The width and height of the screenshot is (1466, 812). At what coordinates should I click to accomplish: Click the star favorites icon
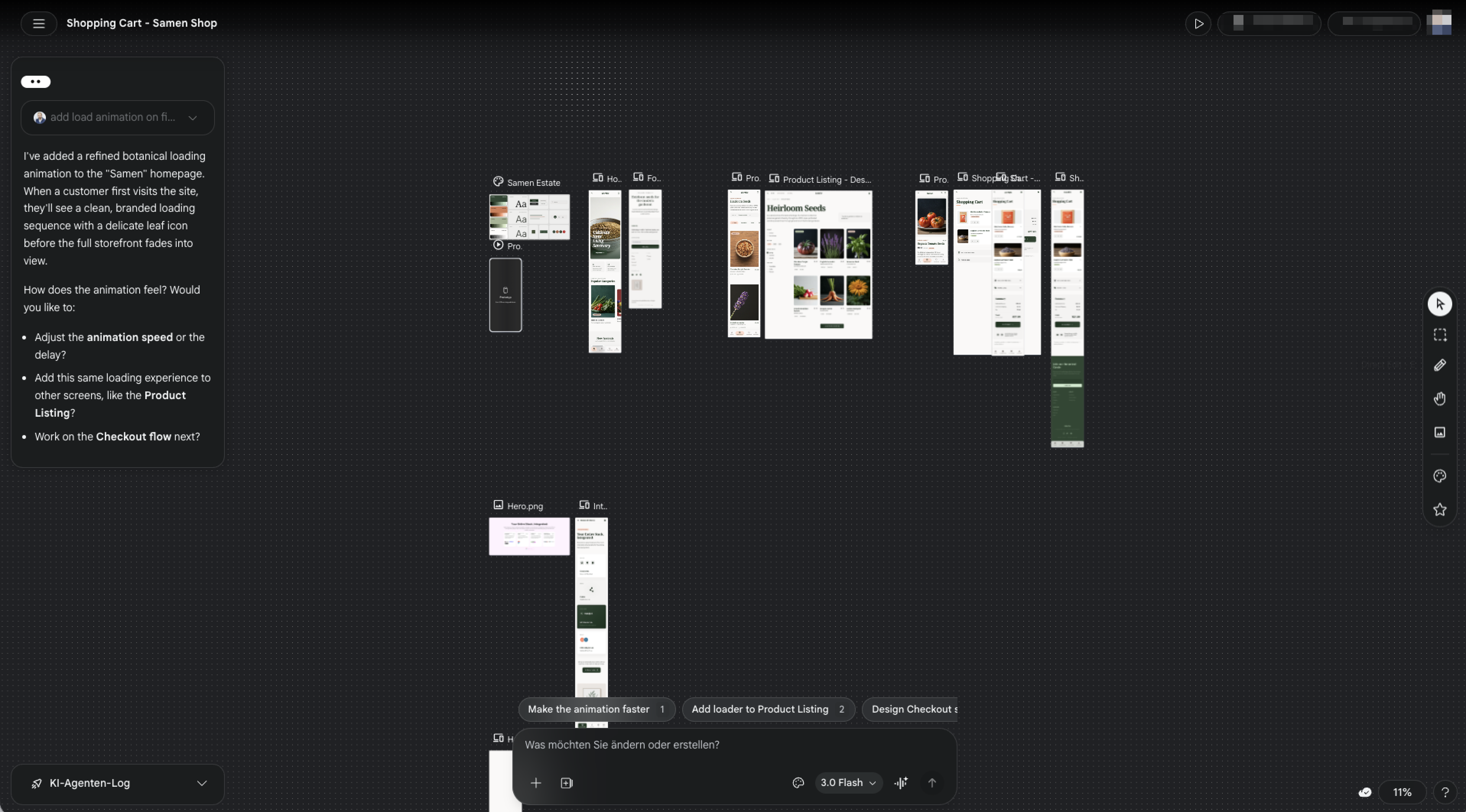pyautogui.click(x=1439, y=510)
